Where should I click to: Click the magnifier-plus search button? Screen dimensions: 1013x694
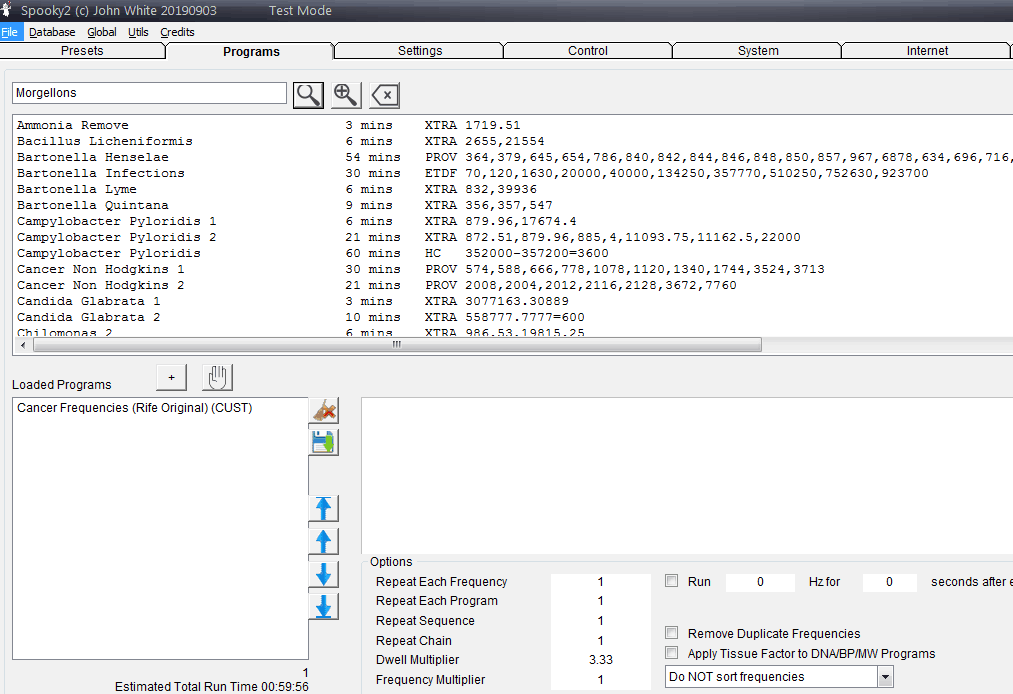tap(346, 95)
